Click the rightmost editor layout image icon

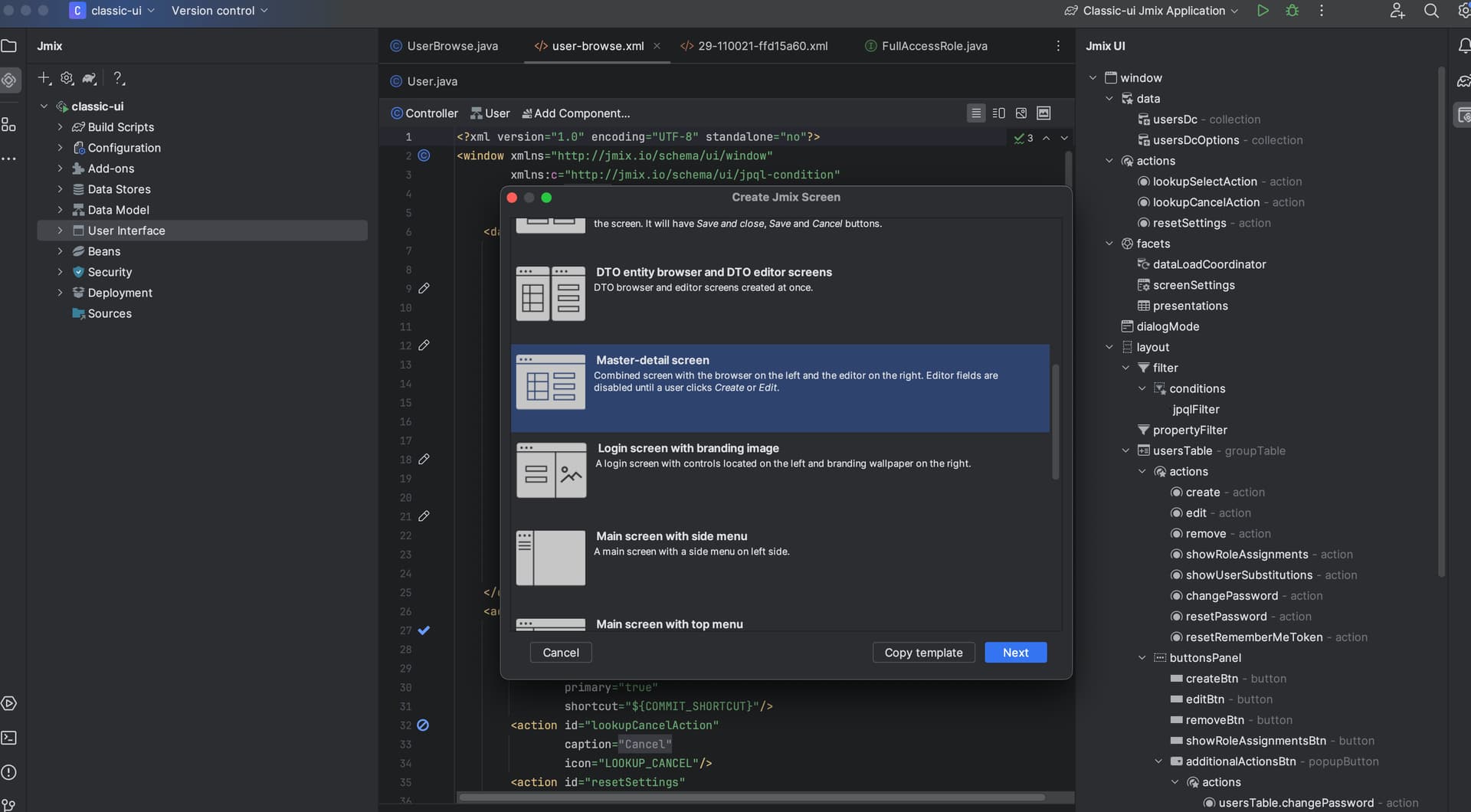(1043, 113)
